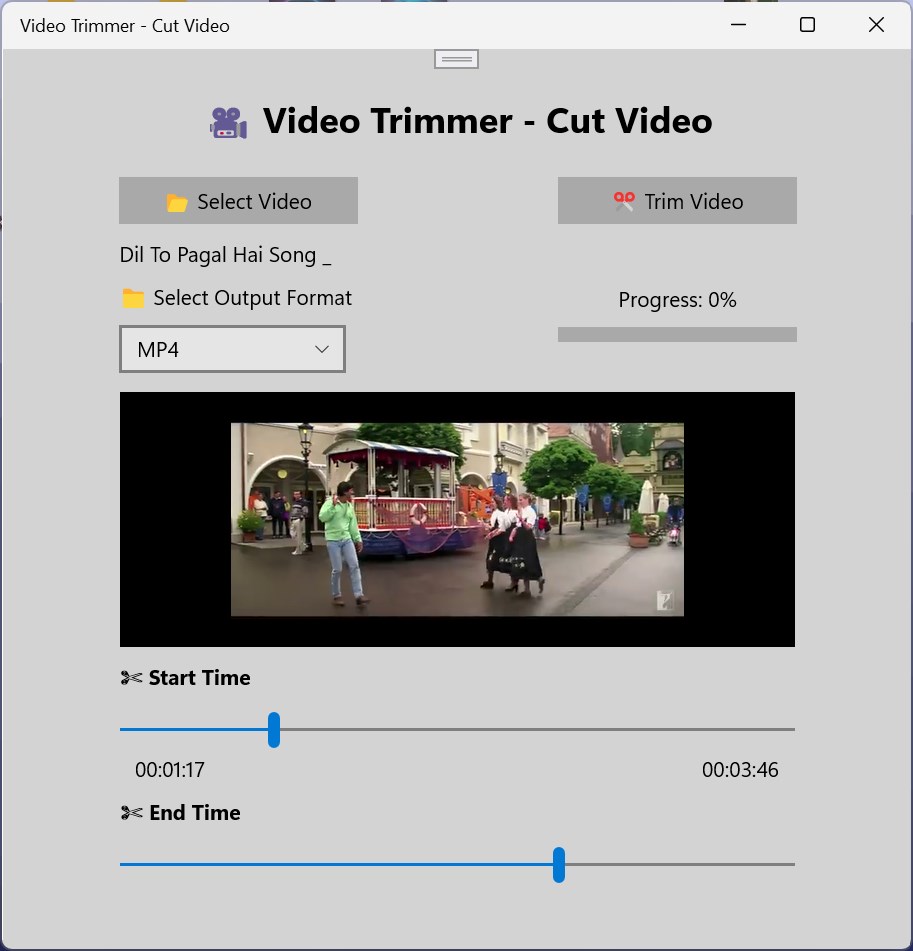The height and width of the screenshot is (951, 913).
Task: Click the end timestamp 00:03:46
Action: point(740,770)
